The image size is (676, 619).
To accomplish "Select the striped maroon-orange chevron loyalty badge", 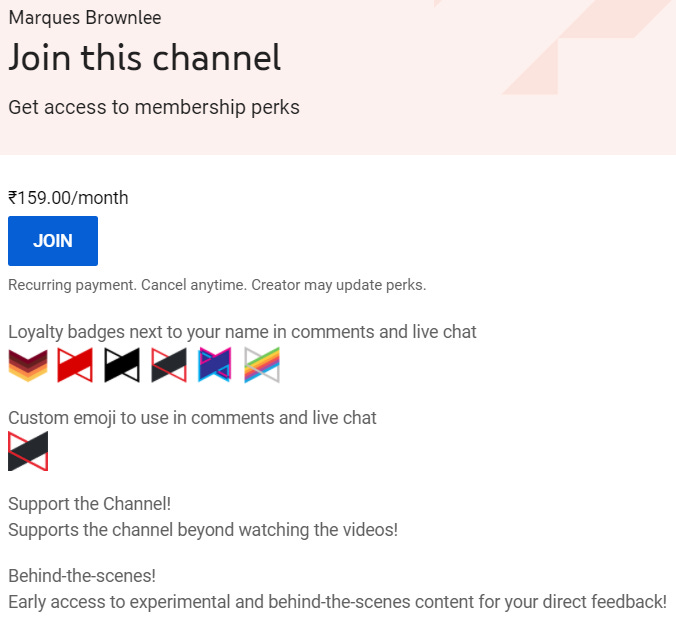I will [28, 366].
